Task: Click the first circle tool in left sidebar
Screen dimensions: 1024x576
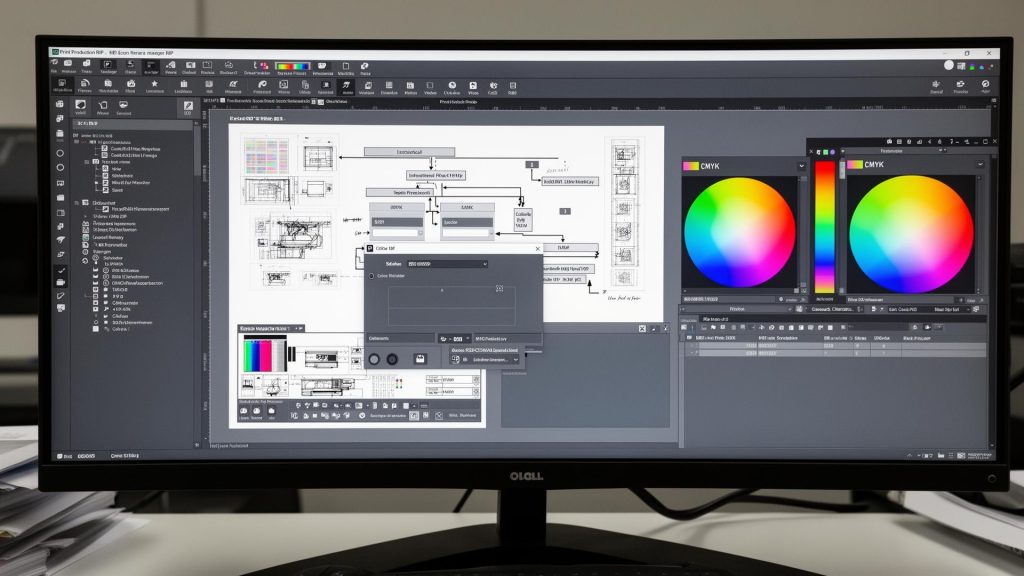Action: coord(61,153)
